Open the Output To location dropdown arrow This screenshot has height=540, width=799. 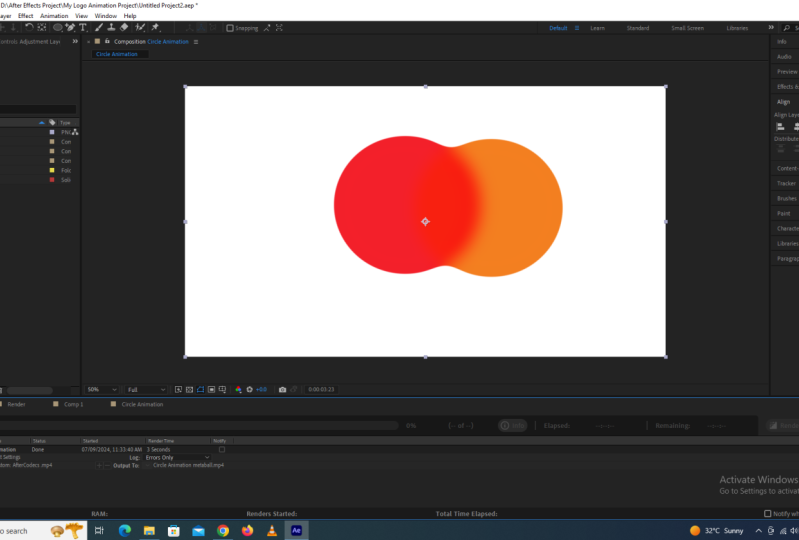(147, 466)
